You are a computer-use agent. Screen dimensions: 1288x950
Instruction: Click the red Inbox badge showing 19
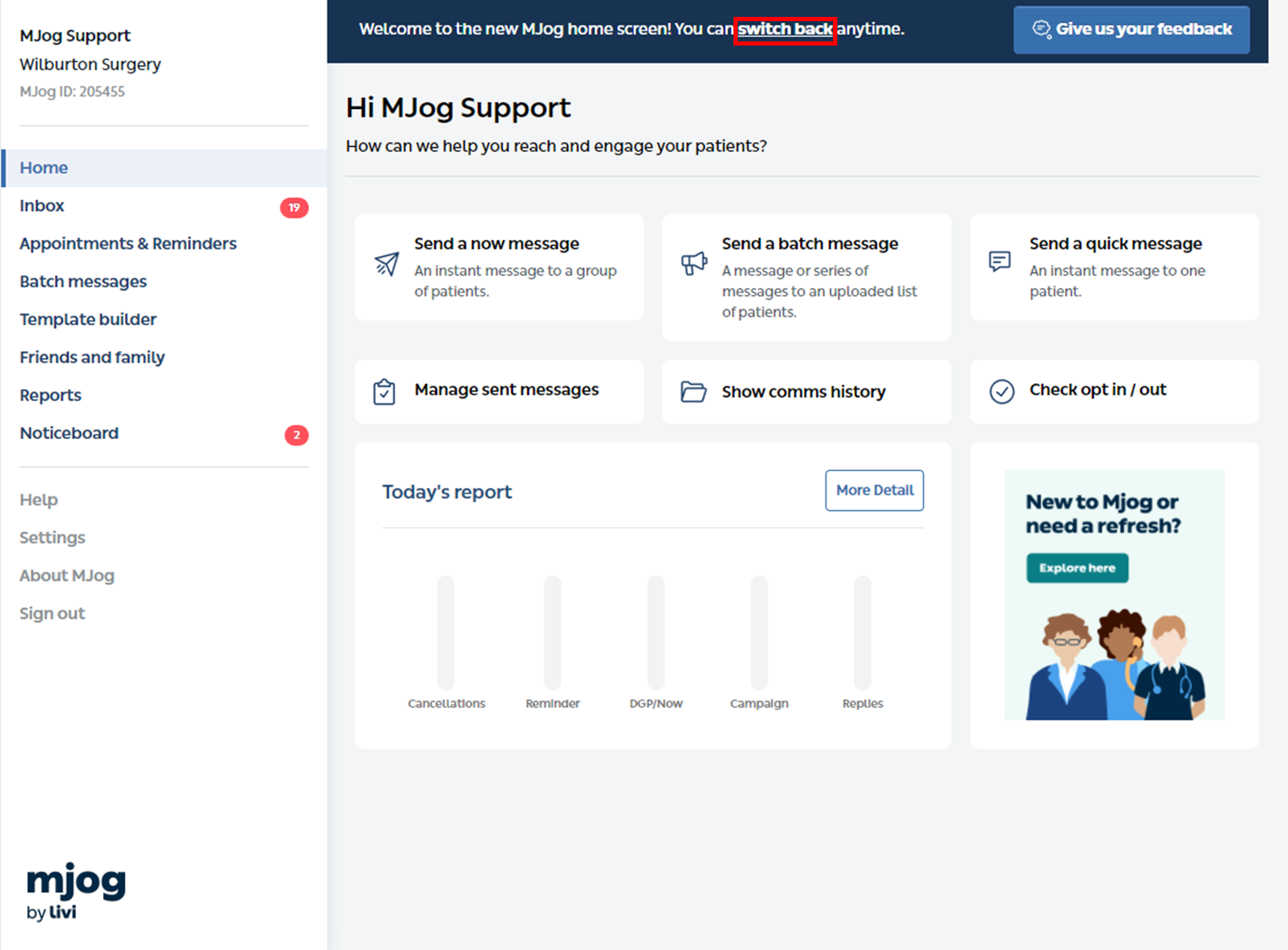tap(294, 207)
